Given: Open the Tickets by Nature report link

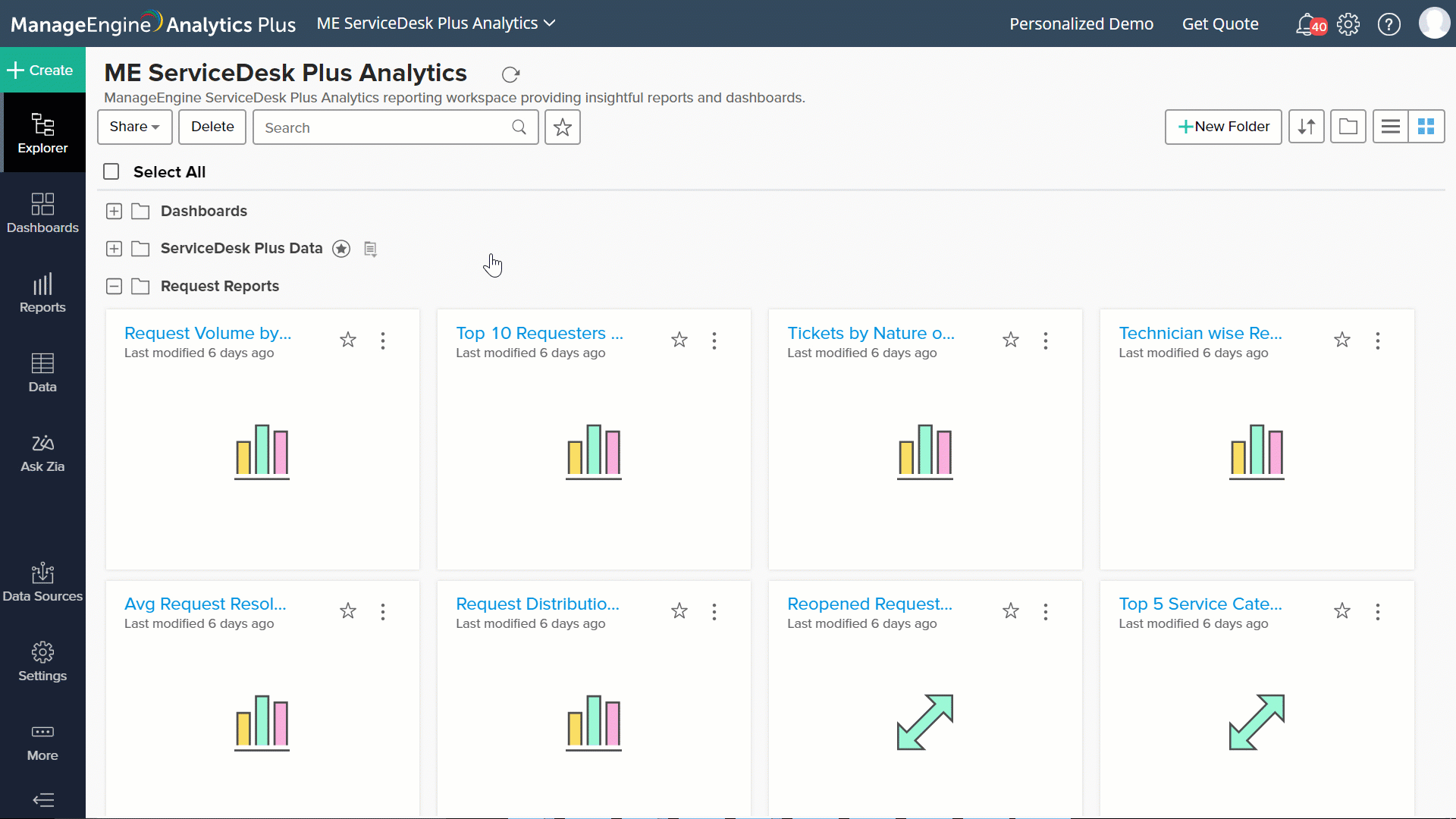Looking at the screenshot, I should pyautogui.click(x=870, y=334).
